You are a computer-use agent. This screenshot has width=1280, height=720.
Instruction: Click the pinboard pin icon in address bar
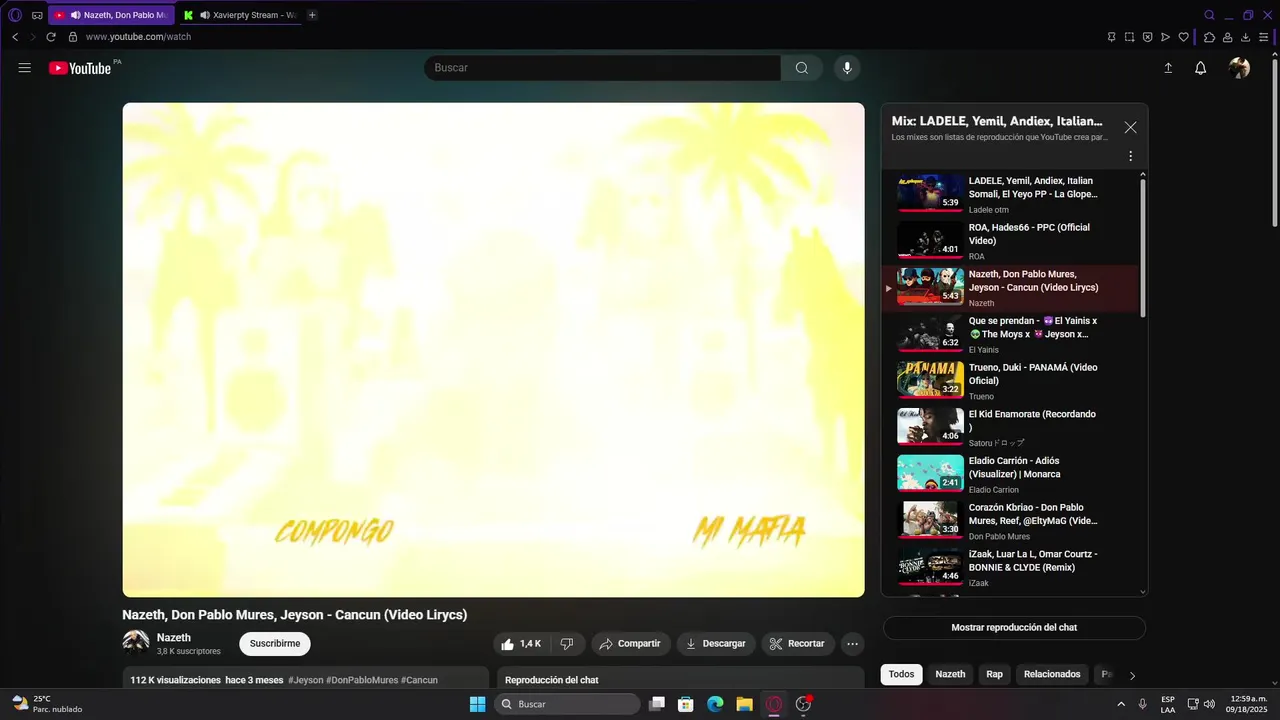(1111, 37)
